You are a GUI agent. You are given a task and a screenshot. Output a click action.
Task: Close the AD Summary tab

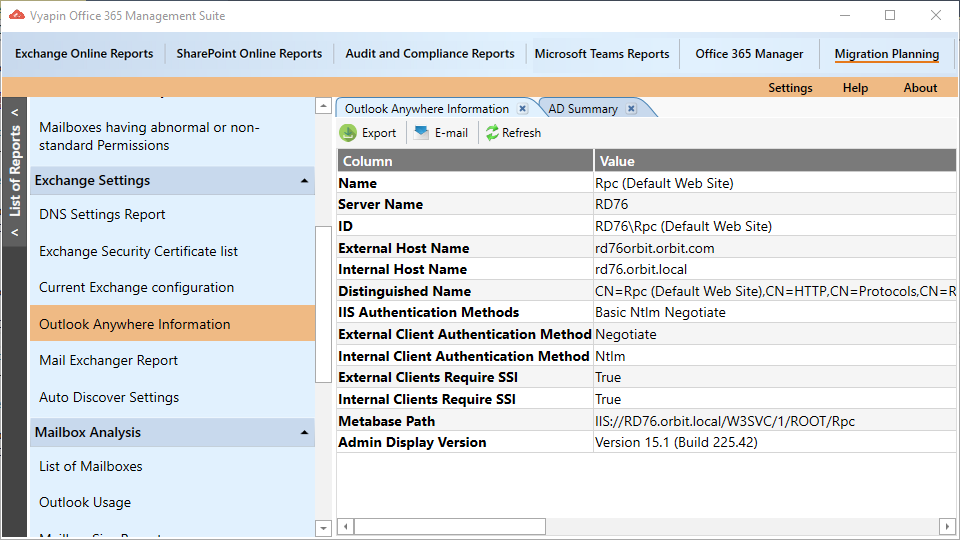tap(632, 109)
